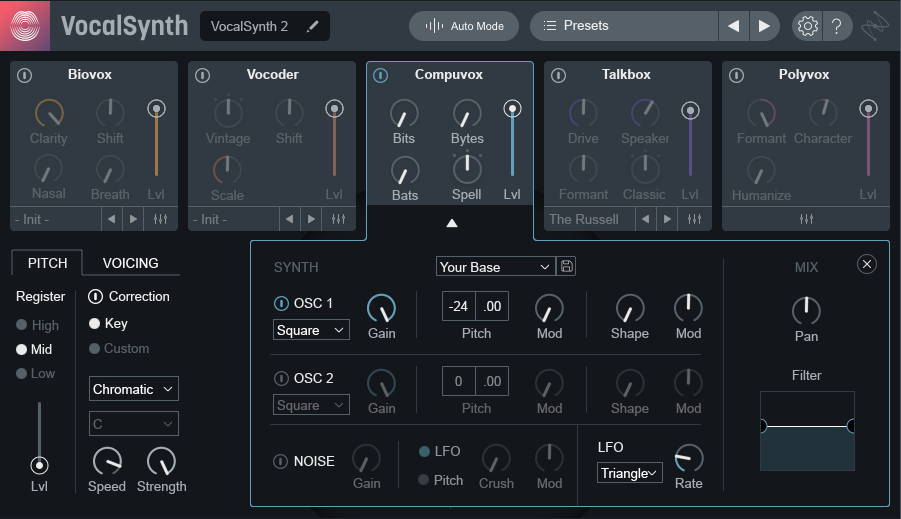Load the previous preset with left arrow
Image resolution: width=901 pixels, height=519 pixels.
(734, 26)
